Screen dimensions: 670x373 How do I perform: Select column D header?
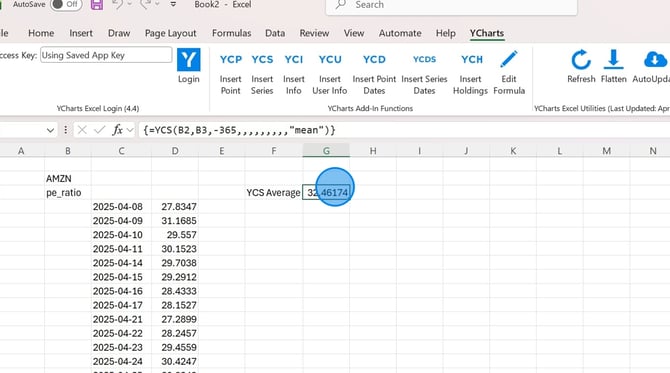[175, 151]
